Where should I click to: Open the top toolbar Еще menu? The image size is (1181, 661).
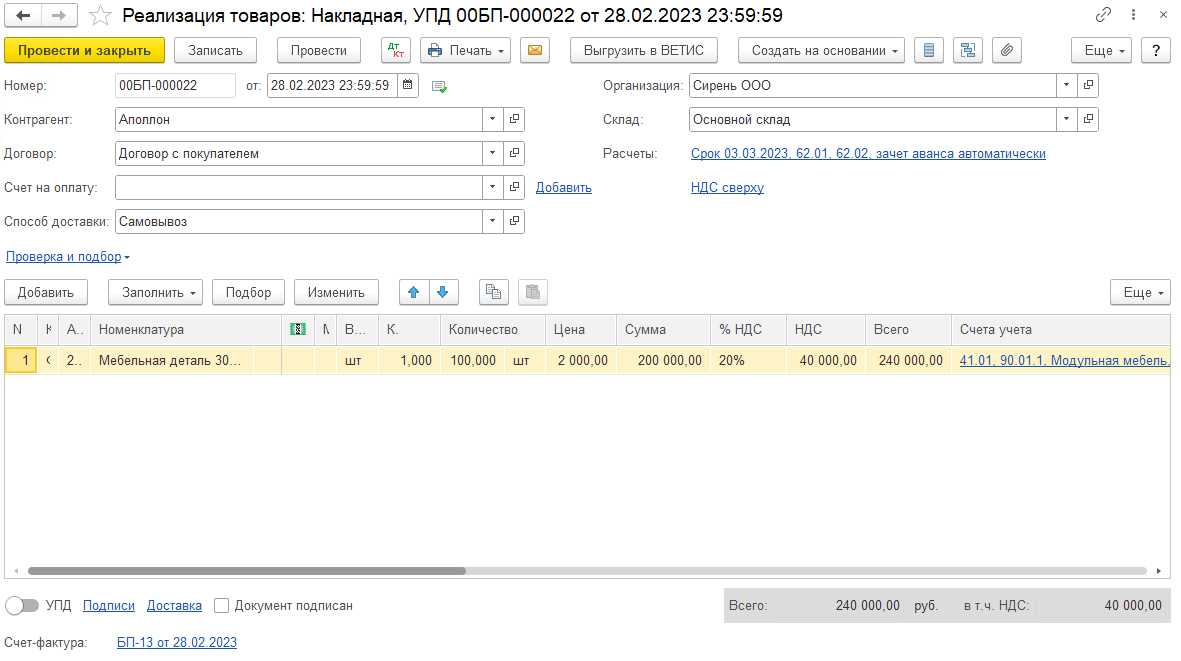click(x=1101, y=50)
